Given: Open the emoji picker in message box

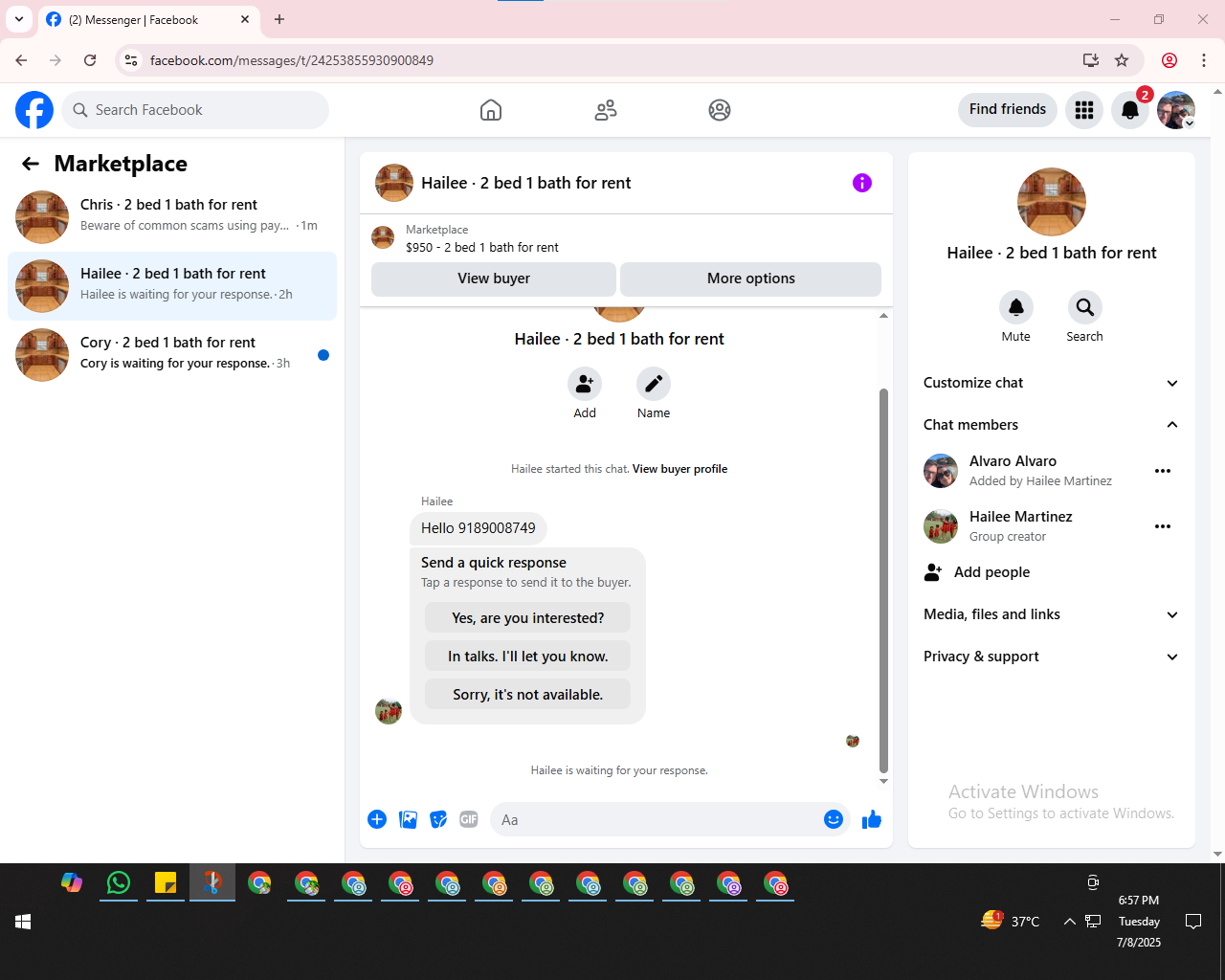Looking at the screenshot, I should (x=834, y=819).
